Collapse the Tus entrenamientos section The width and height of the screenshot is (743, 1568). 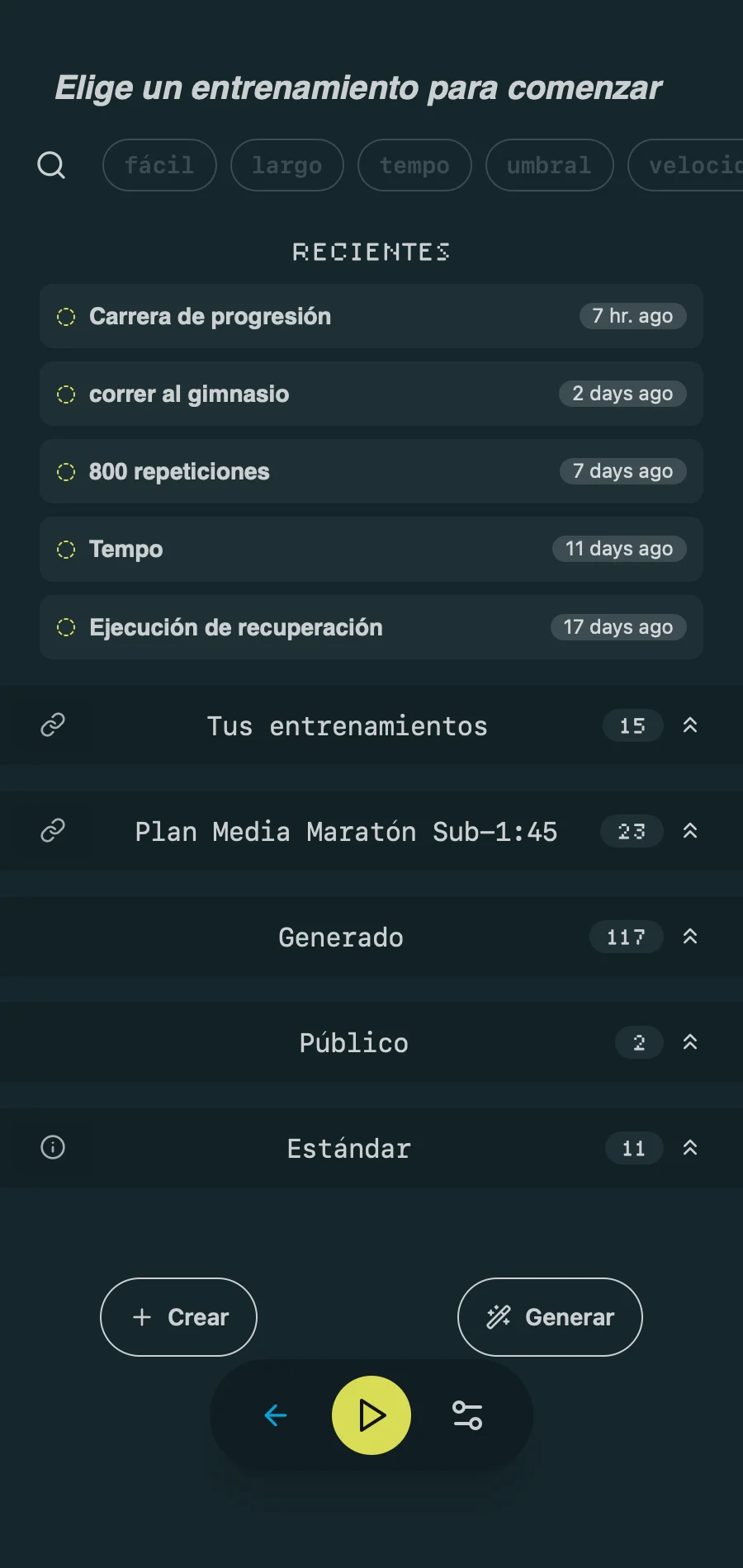(690, 725)
